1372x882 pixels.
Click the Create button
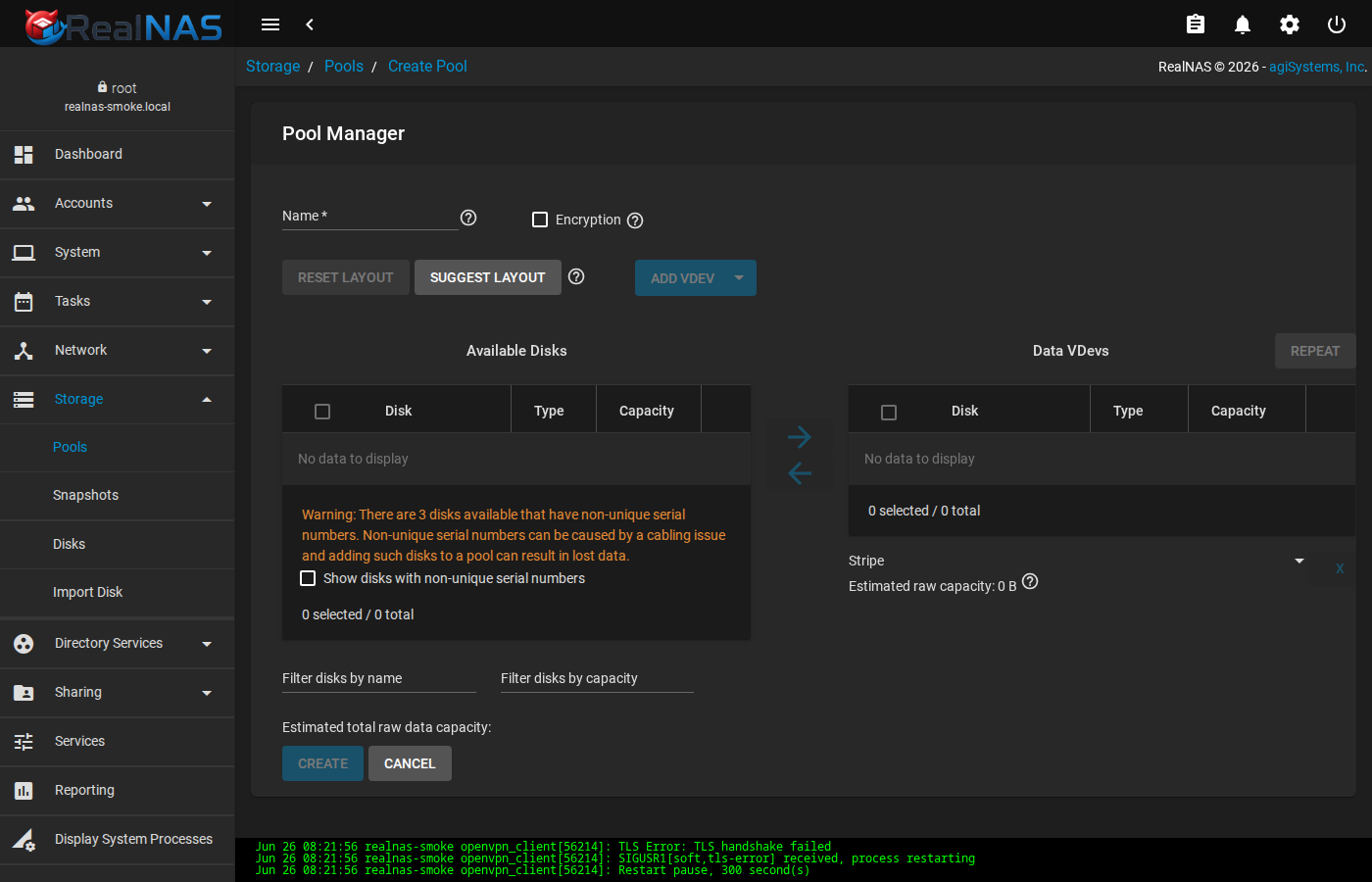coord(322,763)
